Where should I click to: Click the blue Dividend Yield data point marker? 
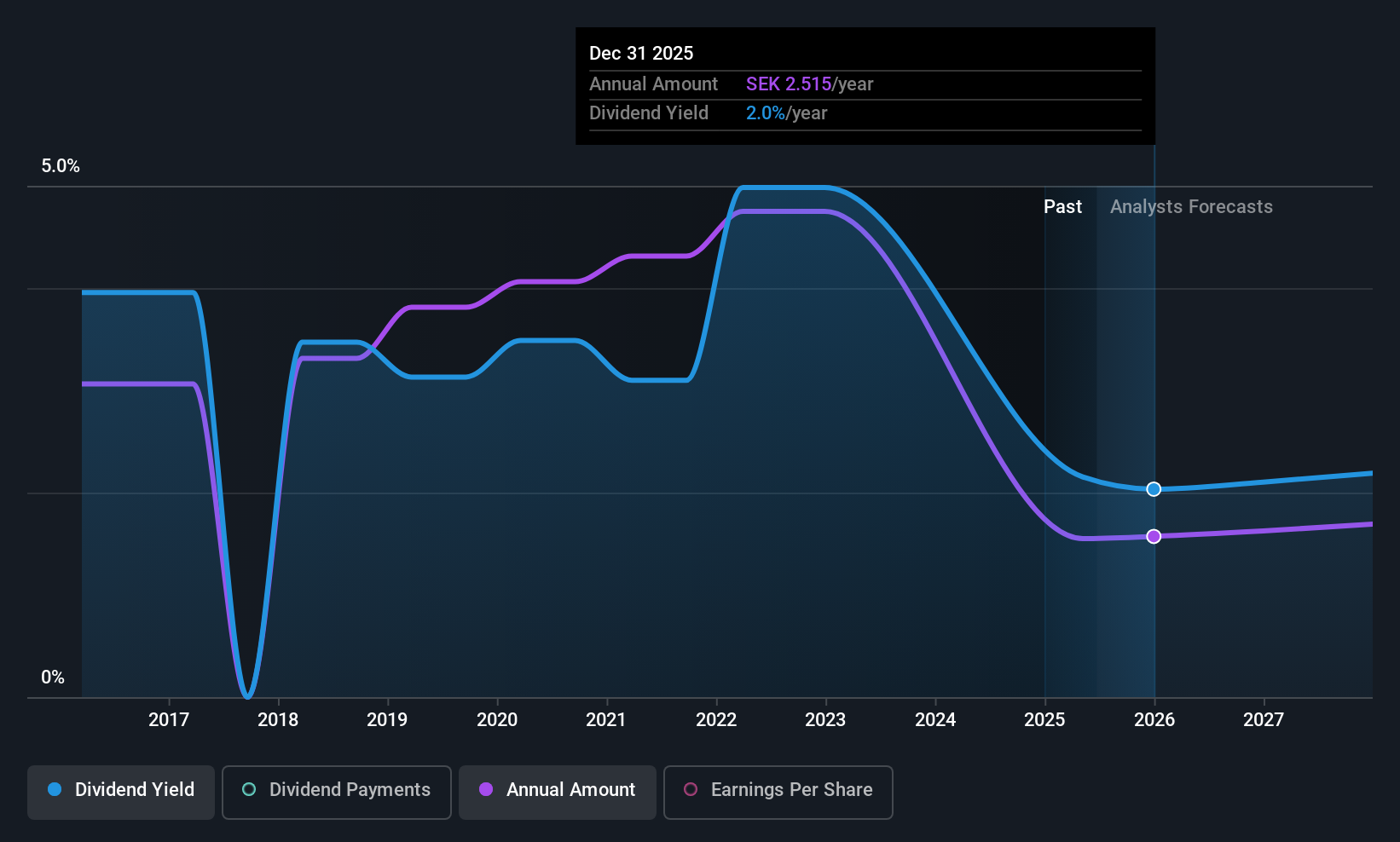[1154, 489]
